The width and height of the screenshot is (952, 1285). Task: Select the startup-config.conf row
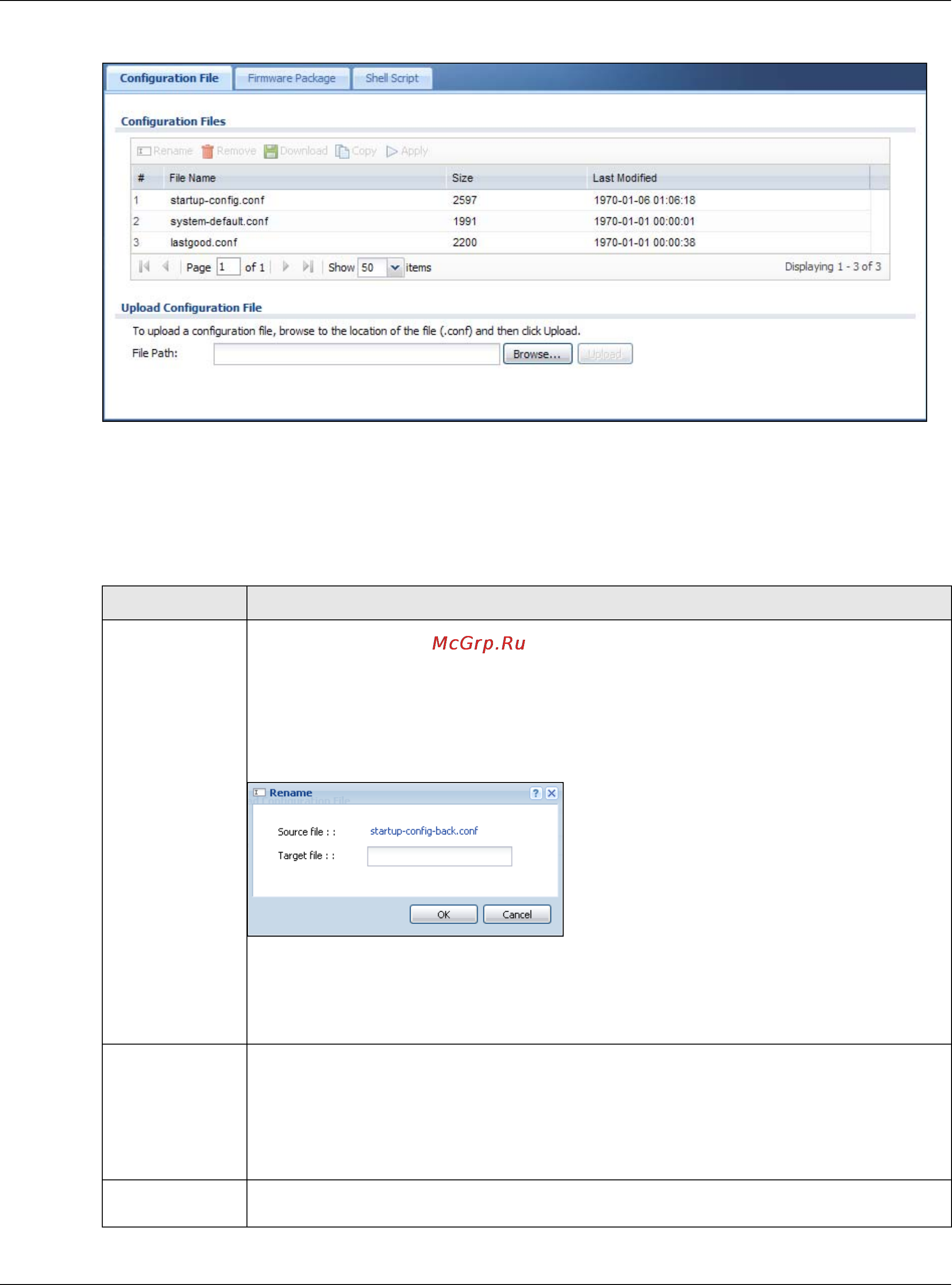[x=500, y=200]
